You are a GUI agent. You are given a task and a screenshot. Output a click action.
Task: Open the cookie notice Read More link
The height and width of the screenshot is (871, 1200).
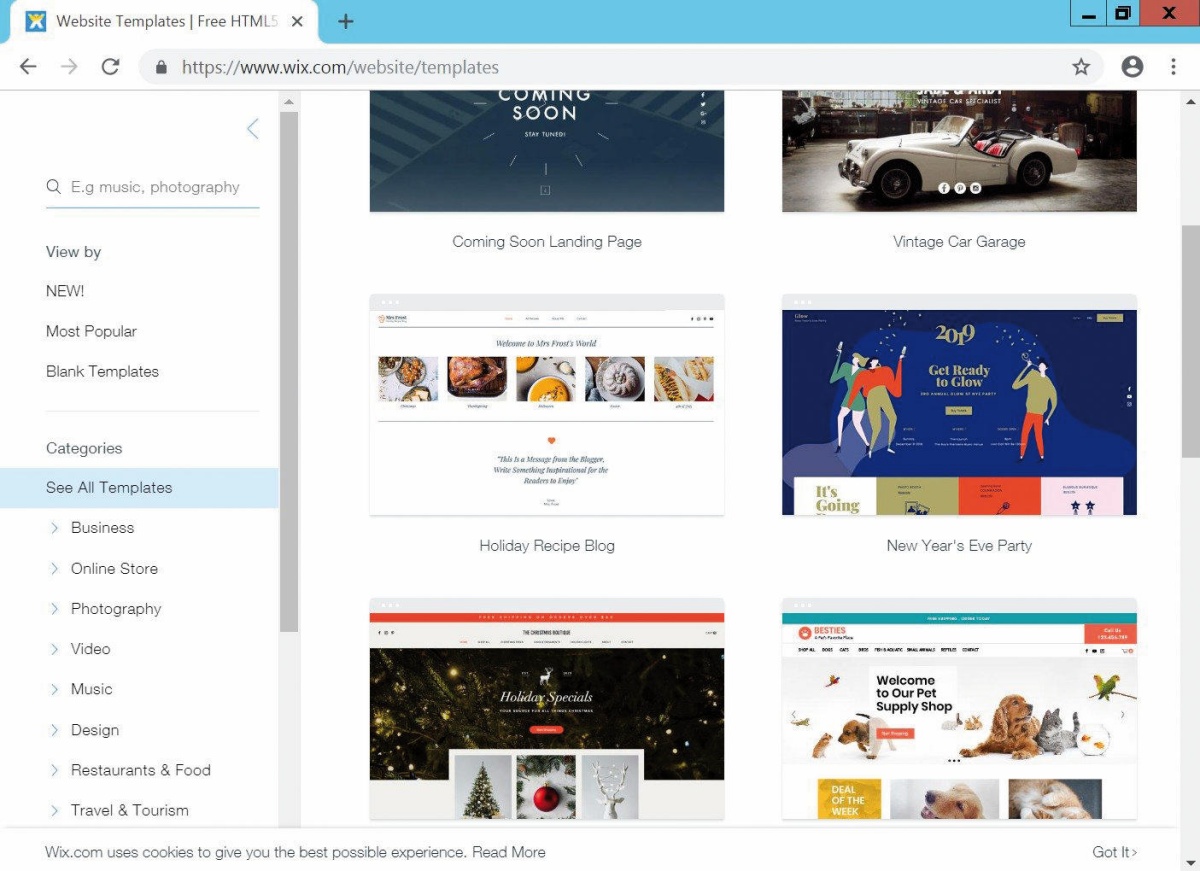[x=509, y=852]
